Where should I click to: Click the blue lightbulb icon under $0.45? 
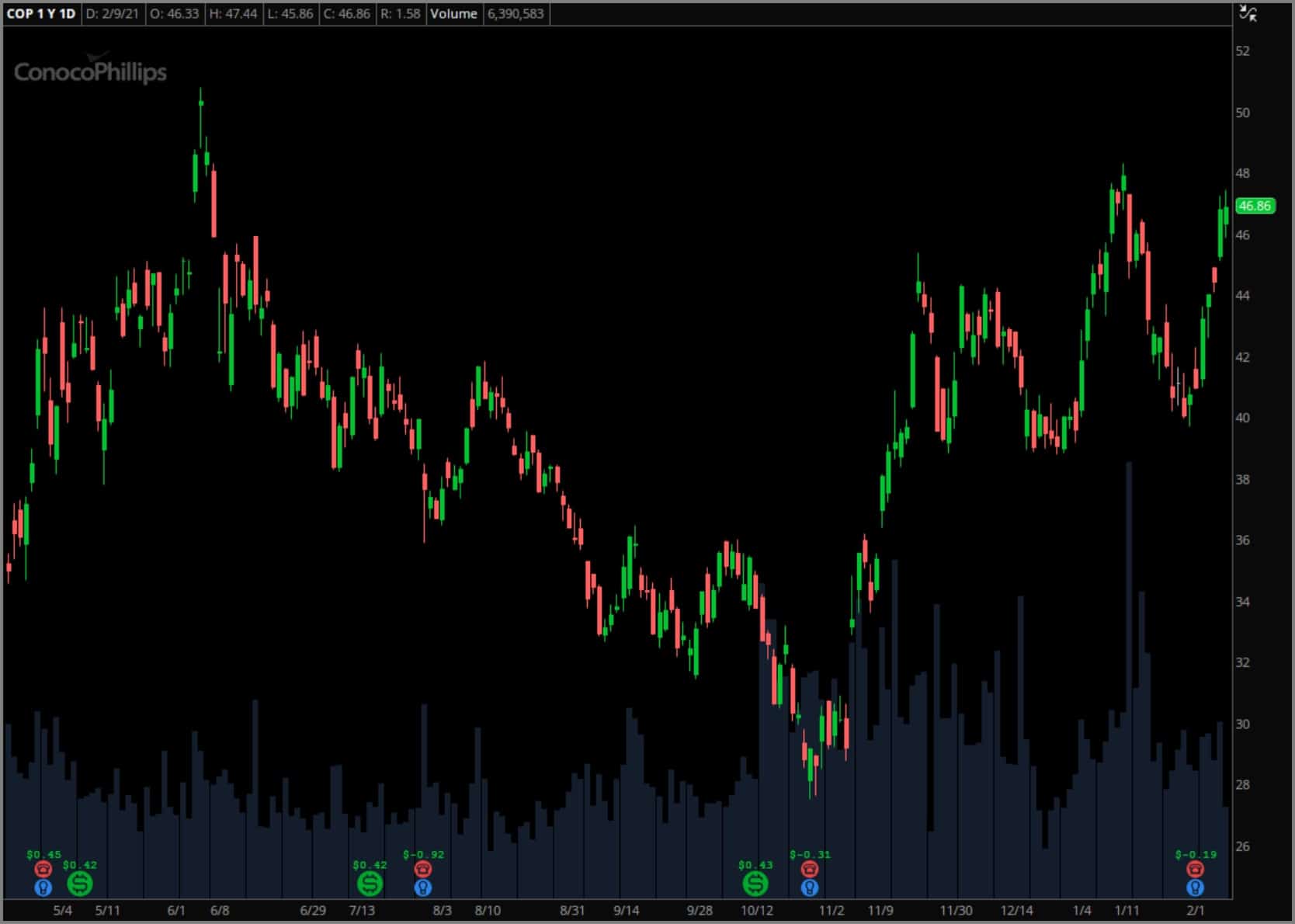click(x=43, y=887)
